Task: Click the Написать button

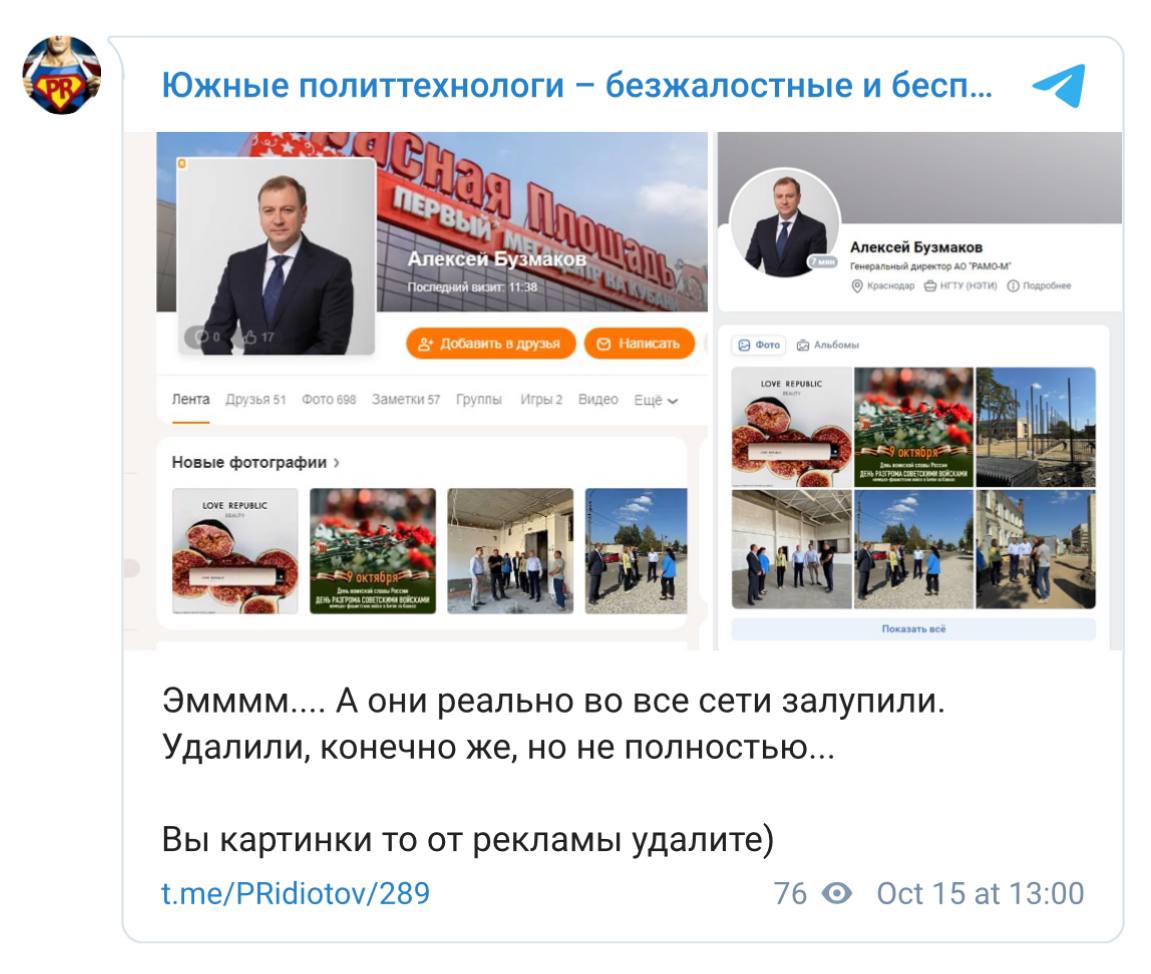Action: coord(639,344)
